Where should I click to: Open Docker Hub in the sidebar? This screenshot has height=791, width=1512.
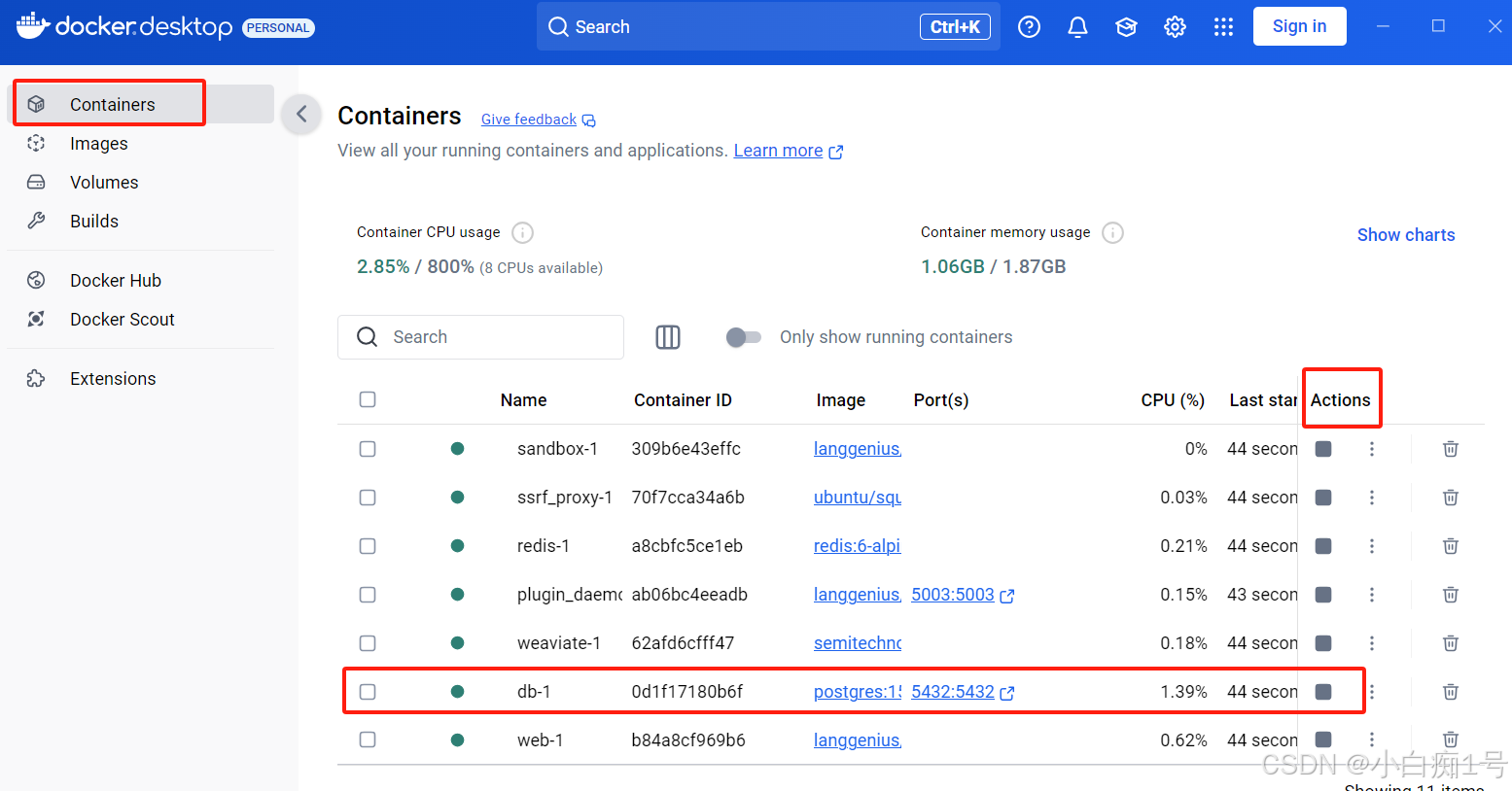click(142, 281)
